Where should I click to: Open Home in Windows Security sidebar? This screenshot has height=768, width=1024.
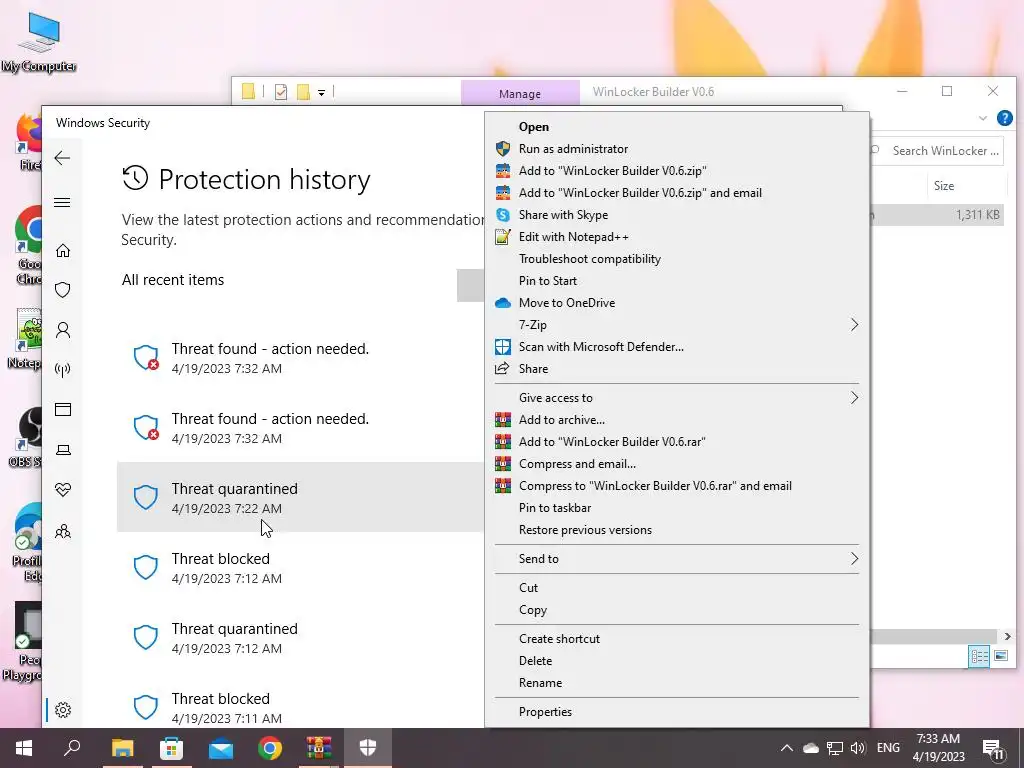pos(63,251)
